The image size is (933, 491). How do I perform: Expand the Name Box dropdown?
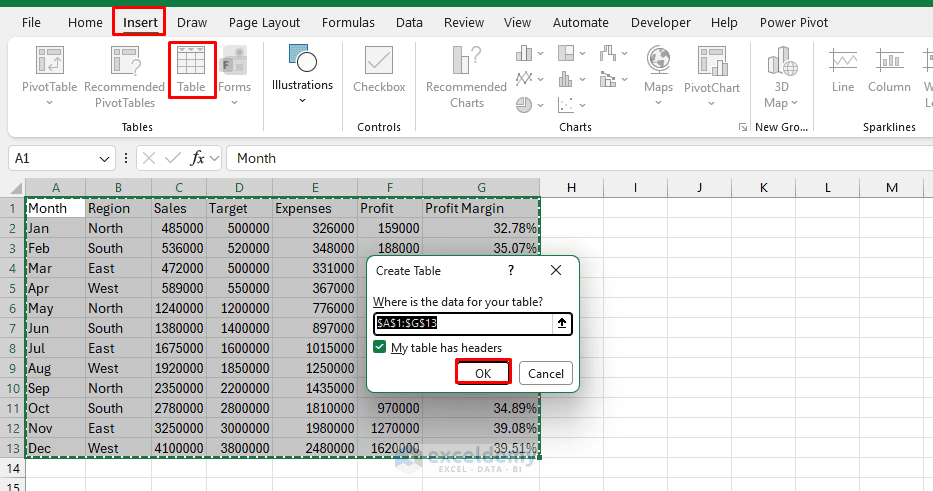104,159
